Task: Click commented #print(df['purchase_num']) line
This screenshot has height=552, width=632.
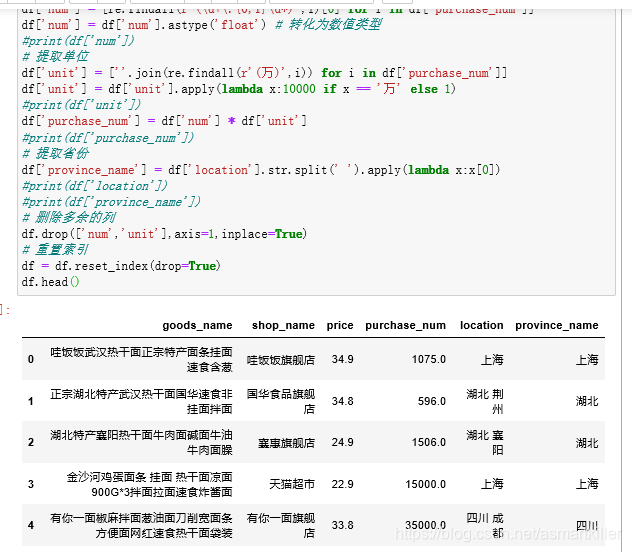Action: tap(108, 138)
